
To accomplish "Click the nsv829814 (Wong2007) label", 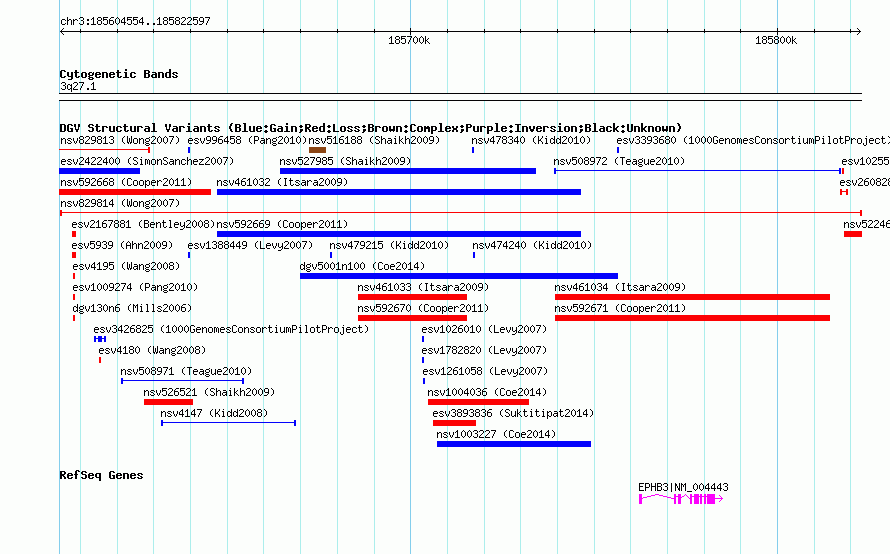I will pos(120,203).
